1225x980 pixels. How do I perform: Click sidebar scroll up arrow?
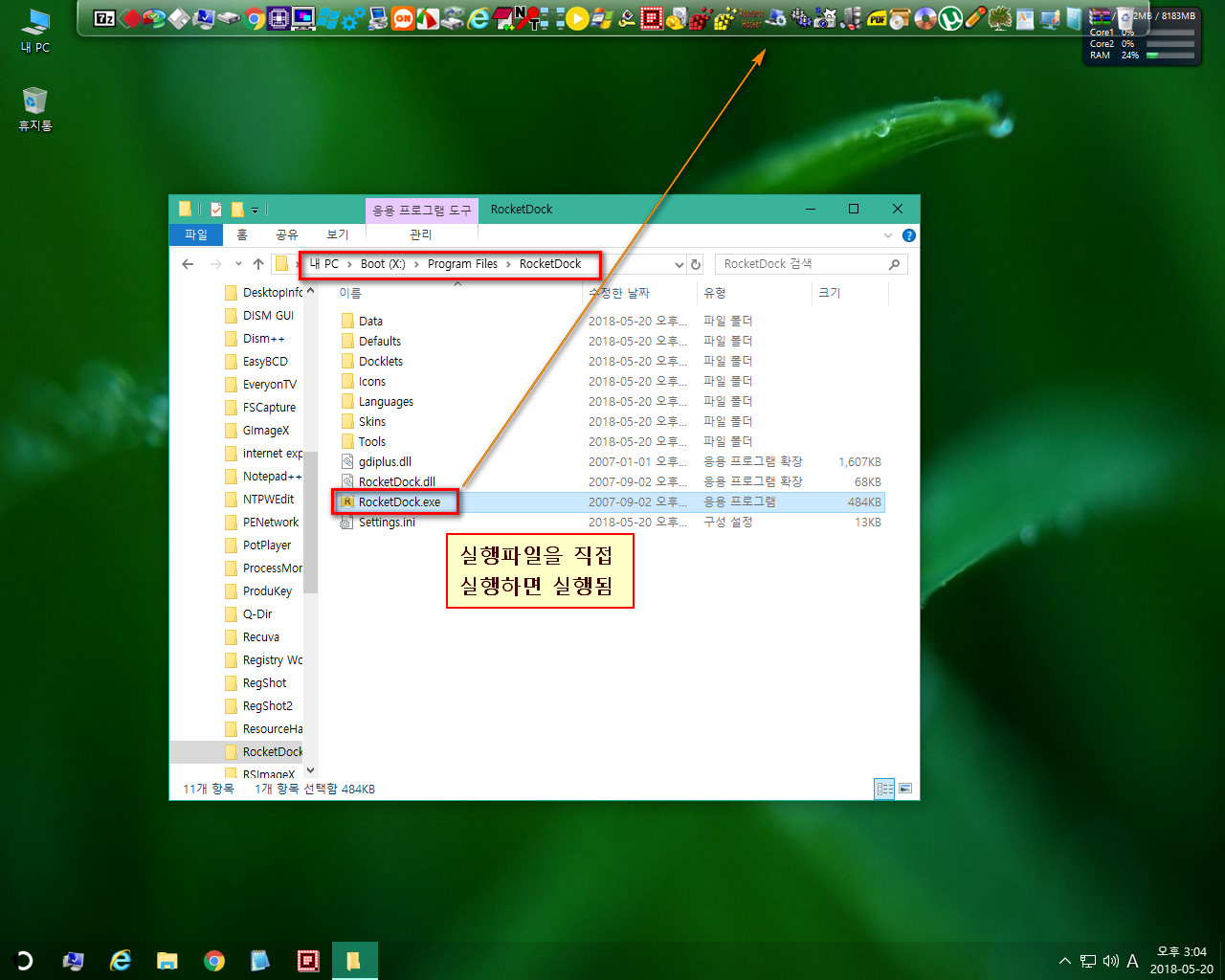tap(310, 291)
